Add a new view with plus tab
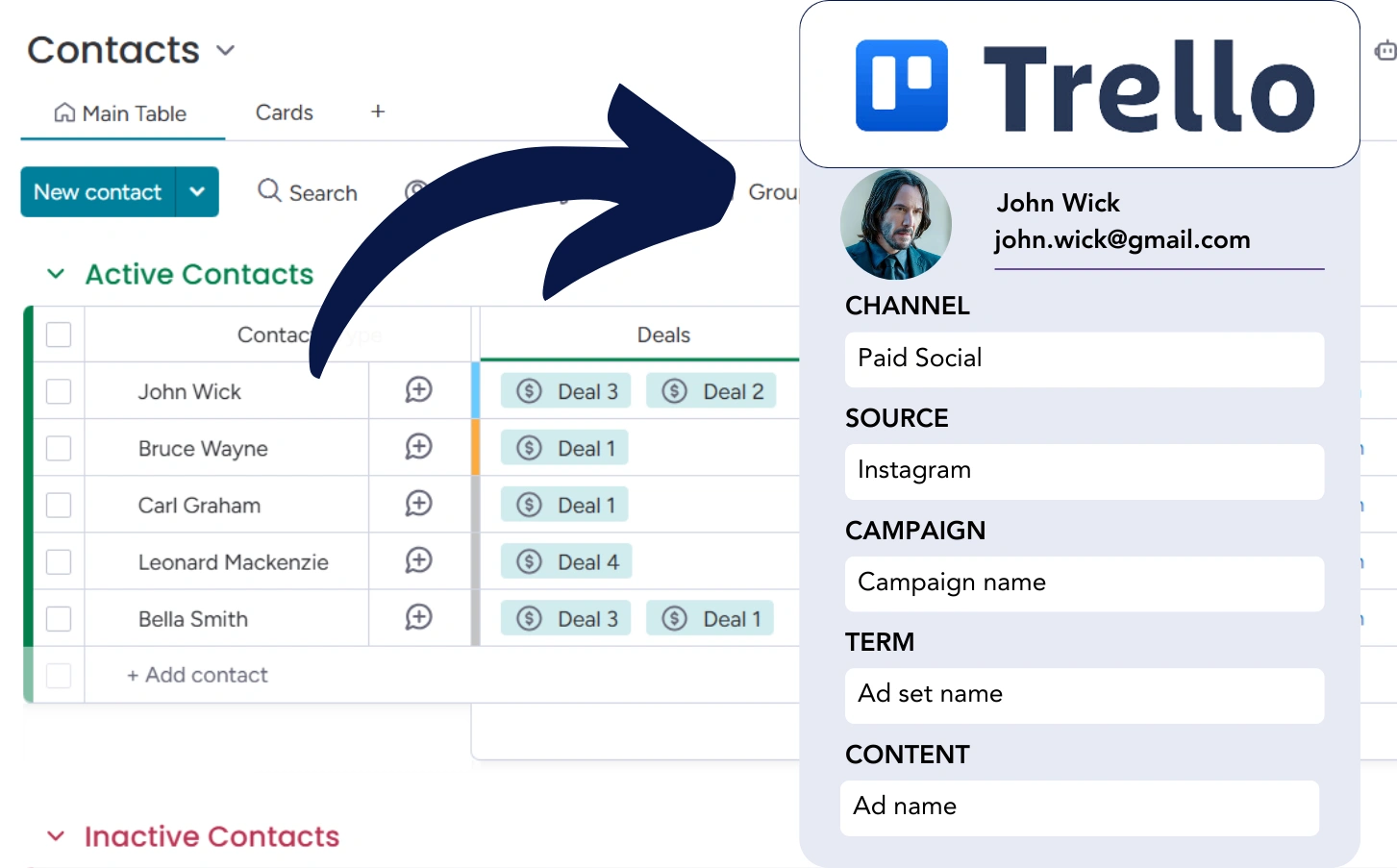This screenshot has width=1397, height=868. (x=378, y=112)
